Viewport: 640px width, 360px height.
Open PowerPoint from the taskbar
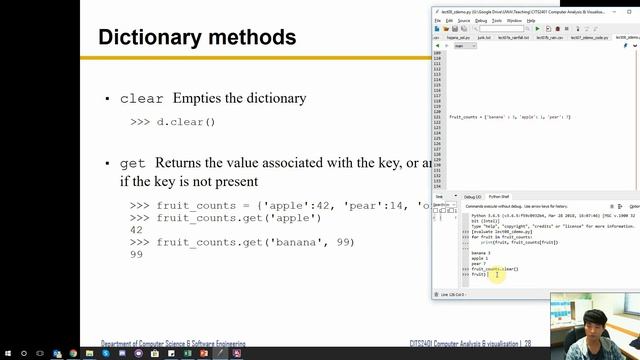pyautogui.click(x=204, y=353)
